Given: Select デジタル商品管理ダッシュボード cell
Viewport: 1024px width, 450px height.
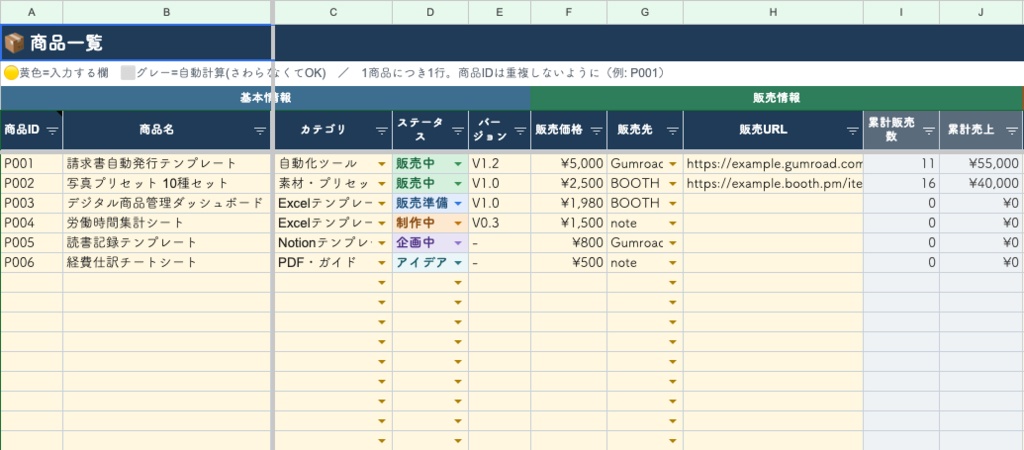Looking at the screenshot, I should pyautogui.click(x=167, y=203).
